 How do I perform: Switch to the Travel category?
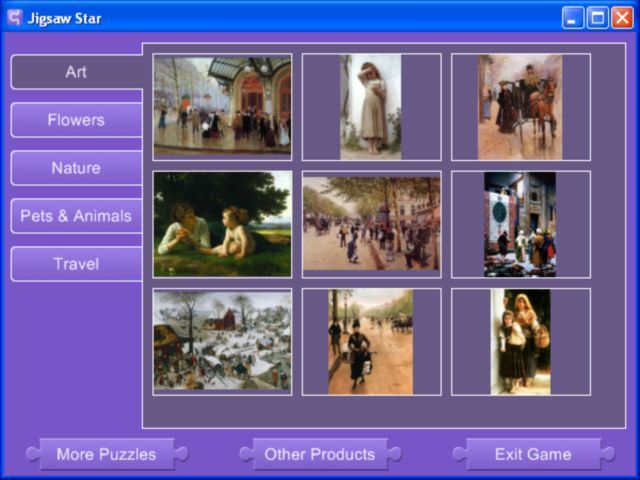[76, 264]
